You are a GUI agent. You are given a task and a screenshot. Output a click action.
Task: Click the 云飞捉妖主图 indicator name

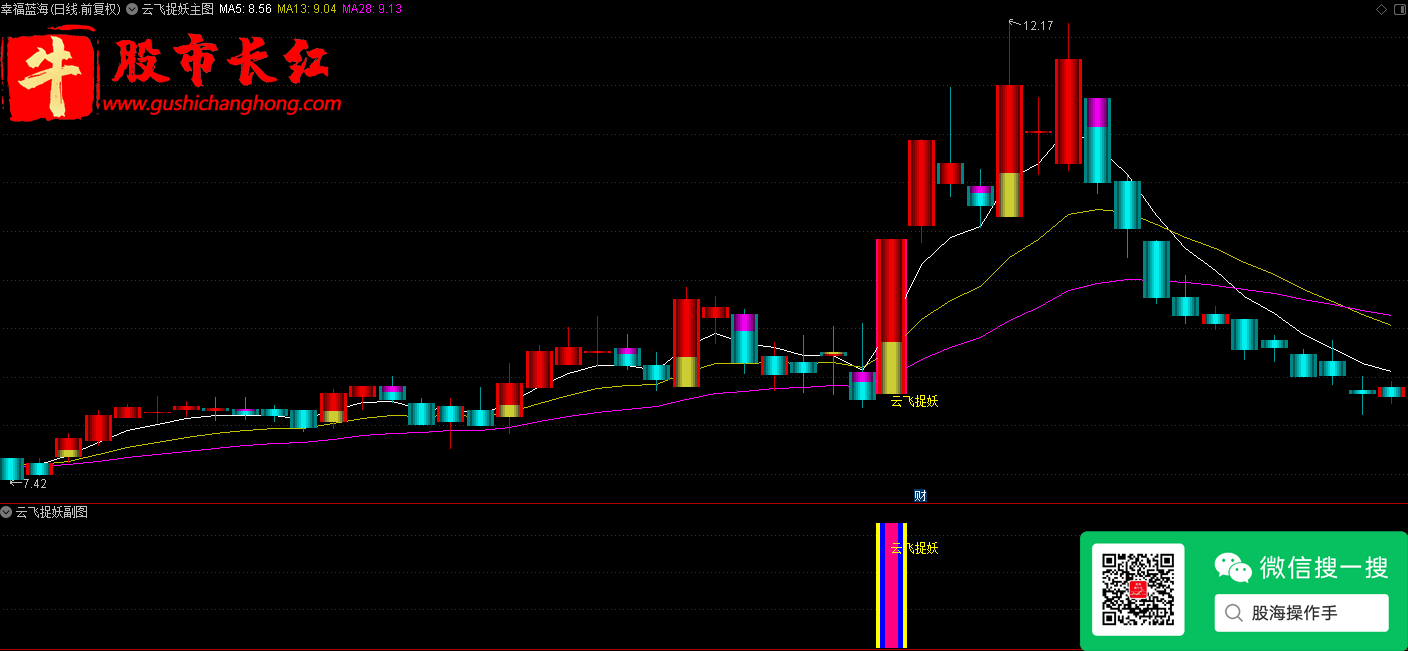[x=177, y=9]
